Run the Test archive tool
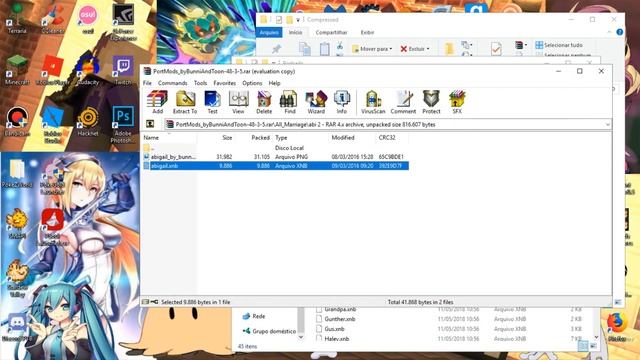This screenshot has height=360, width=640. click(x=212, y=102)
